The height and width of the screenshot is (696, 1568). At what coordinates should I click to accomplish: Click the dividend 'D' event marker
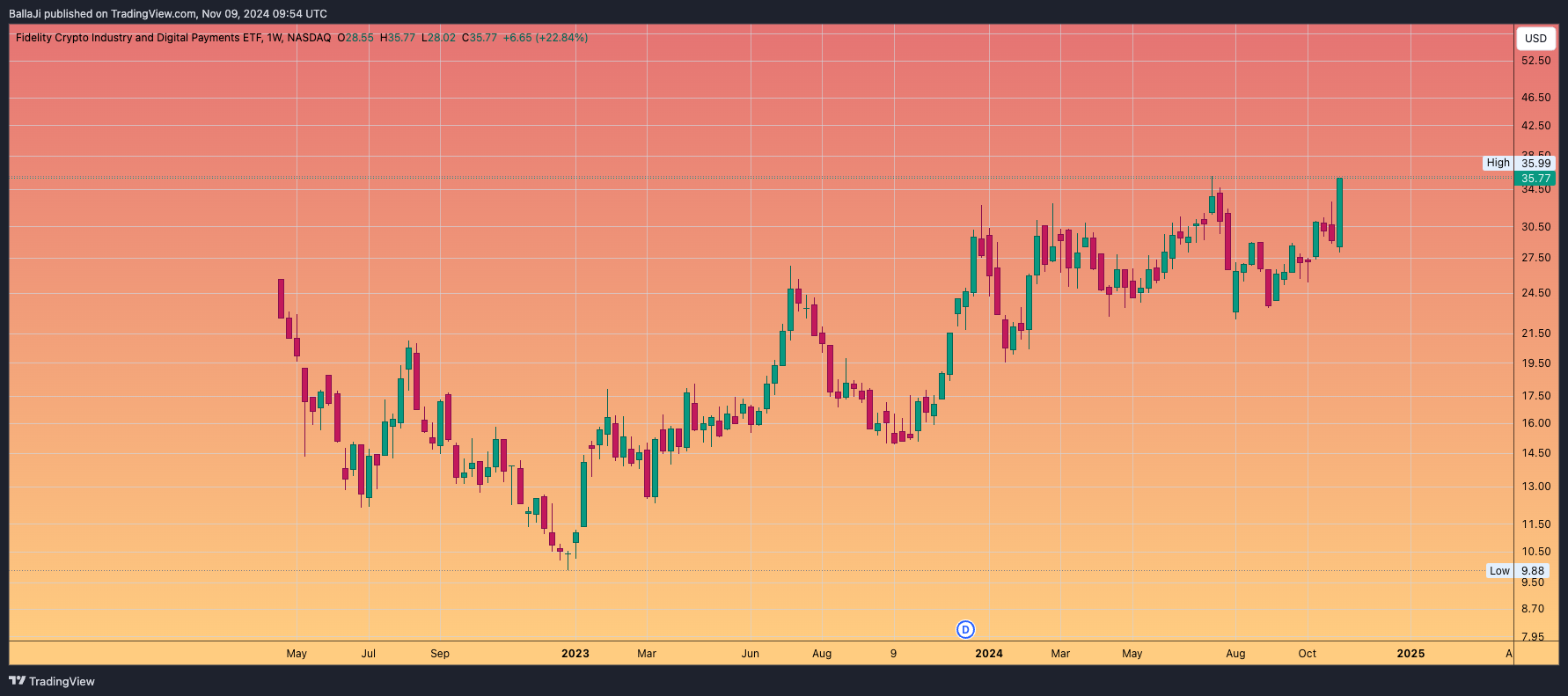coord(965,629)
